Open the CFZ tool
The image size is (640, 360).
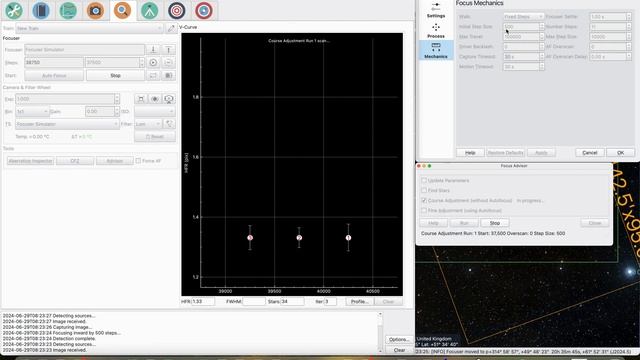click(x=75, y=161)
